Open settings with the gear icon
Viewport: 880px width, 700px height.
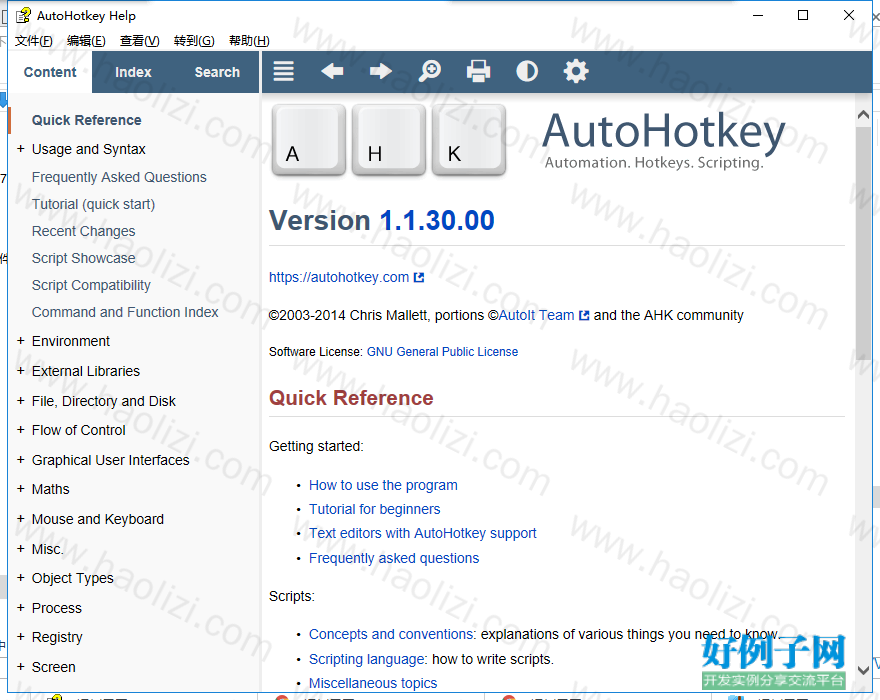click(x=576, y=71)
